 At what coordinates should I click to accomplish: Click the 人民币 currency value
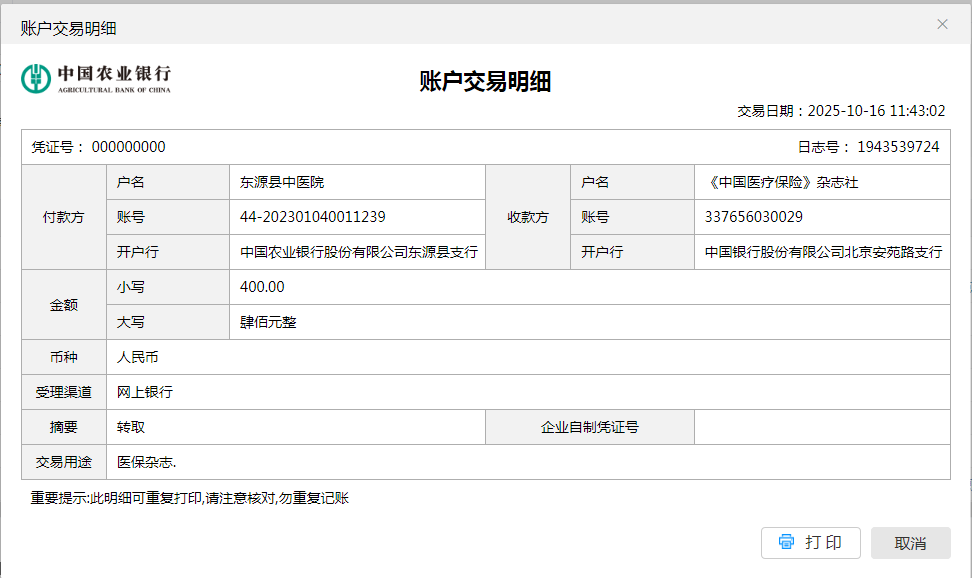click(x=138, y=357)
